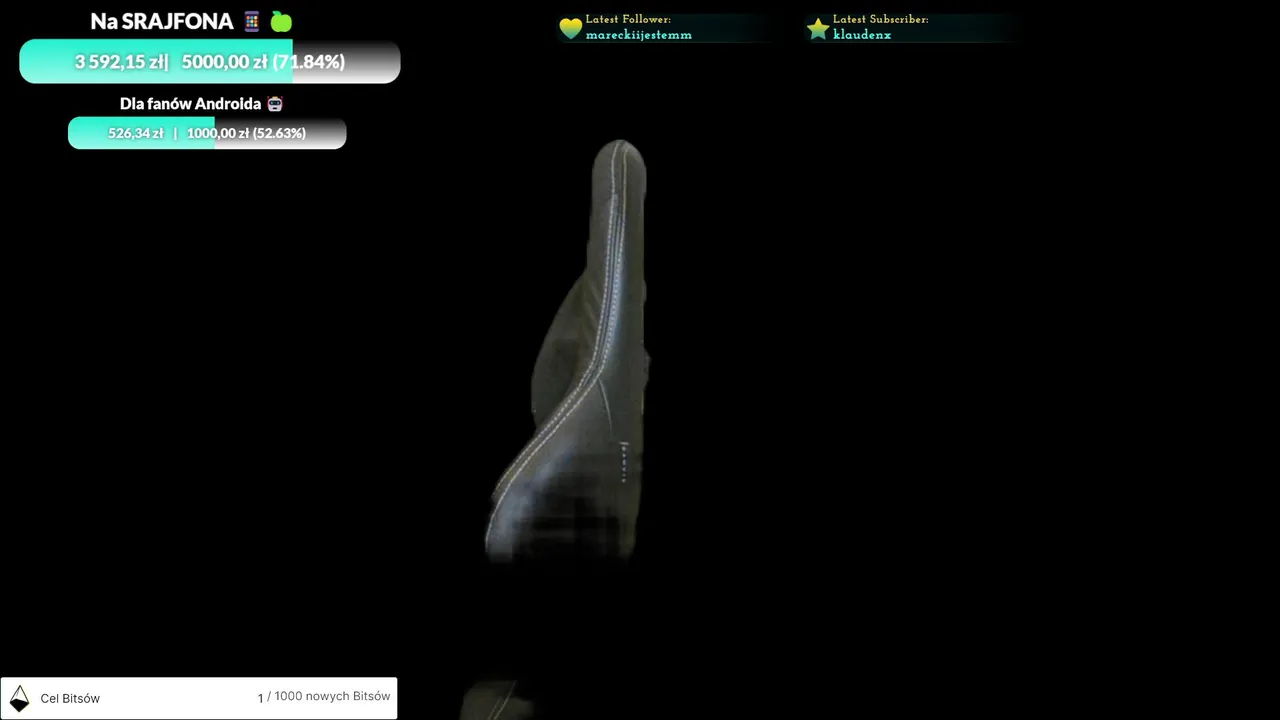
Task: Click the Cel Bitsów label
Action: 70,698
